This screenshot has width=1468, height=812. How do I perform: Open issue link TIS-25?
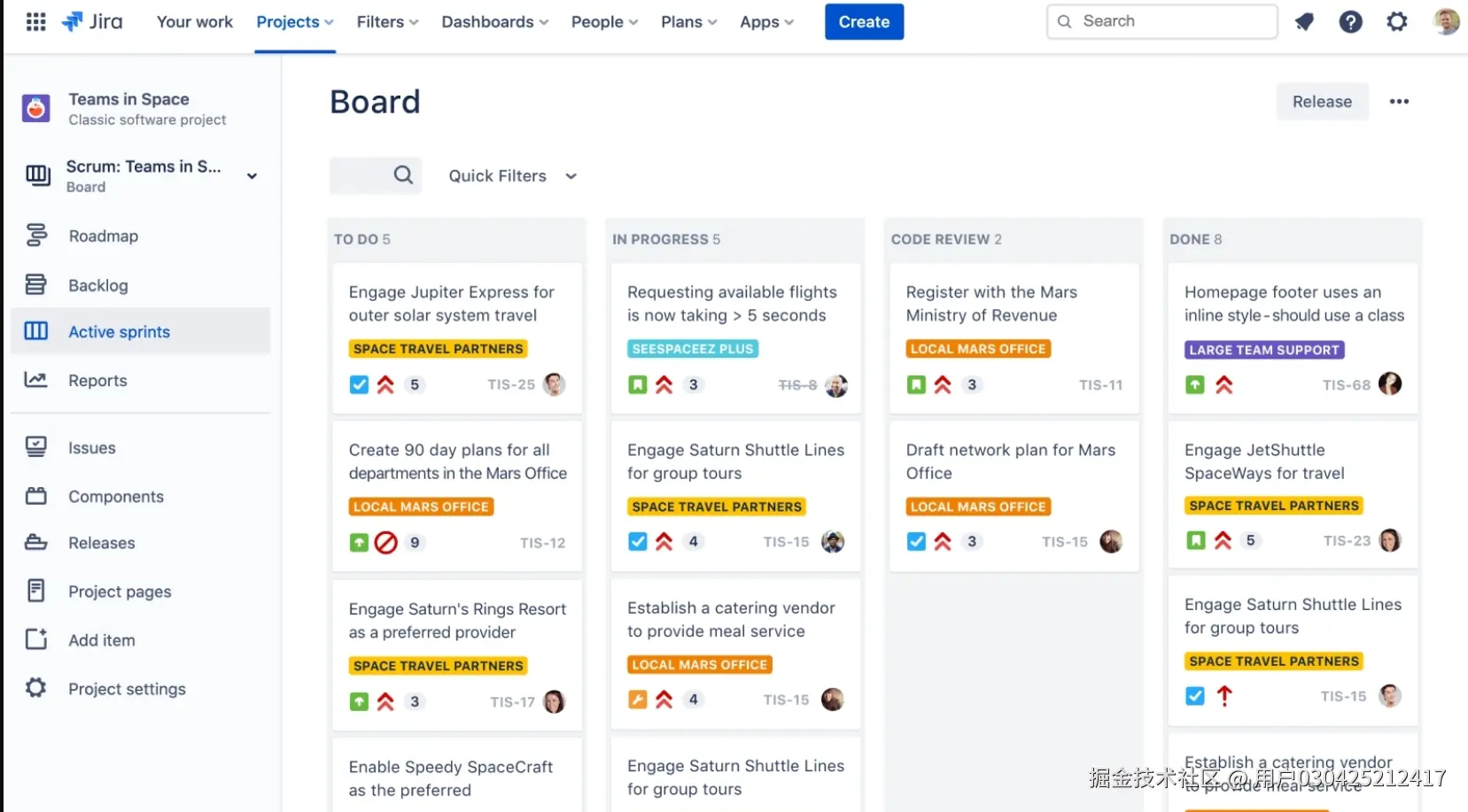tap(511, 385)
